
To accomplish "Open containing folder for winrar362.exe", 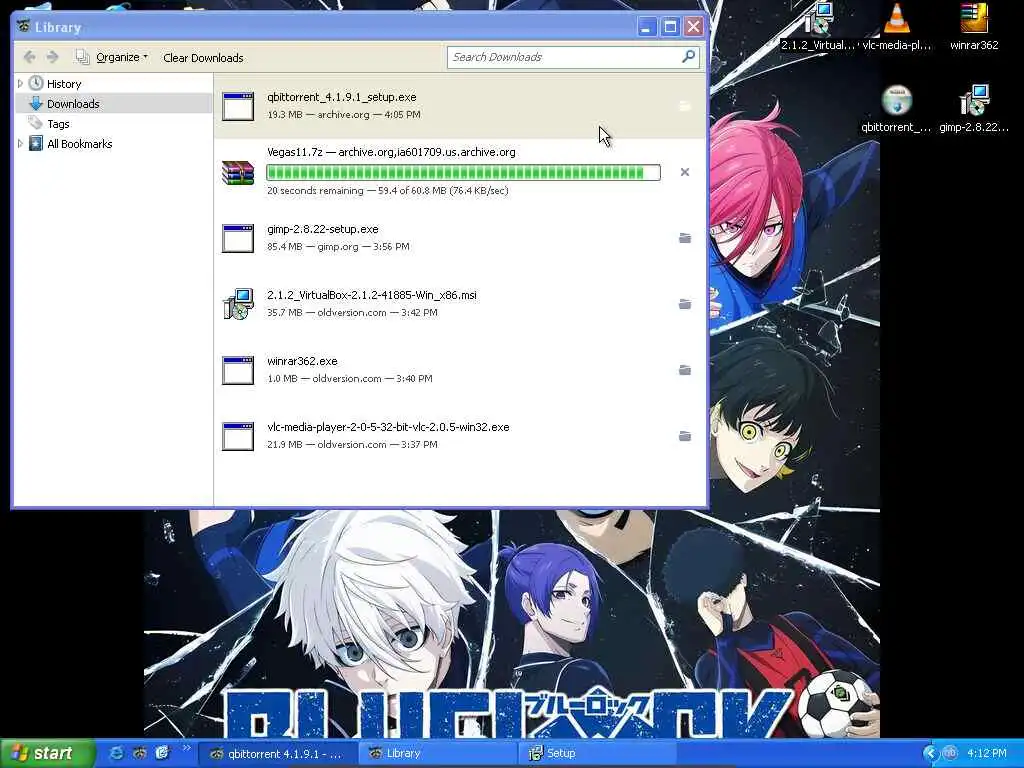I will tap(684, 370).
